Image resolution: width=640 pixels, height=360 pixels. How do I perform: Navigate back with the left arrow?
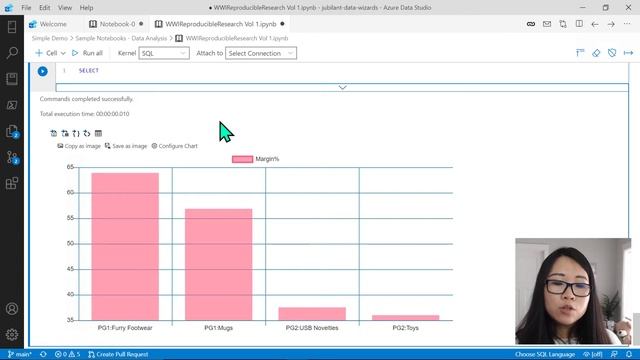(x=595, y=24)
